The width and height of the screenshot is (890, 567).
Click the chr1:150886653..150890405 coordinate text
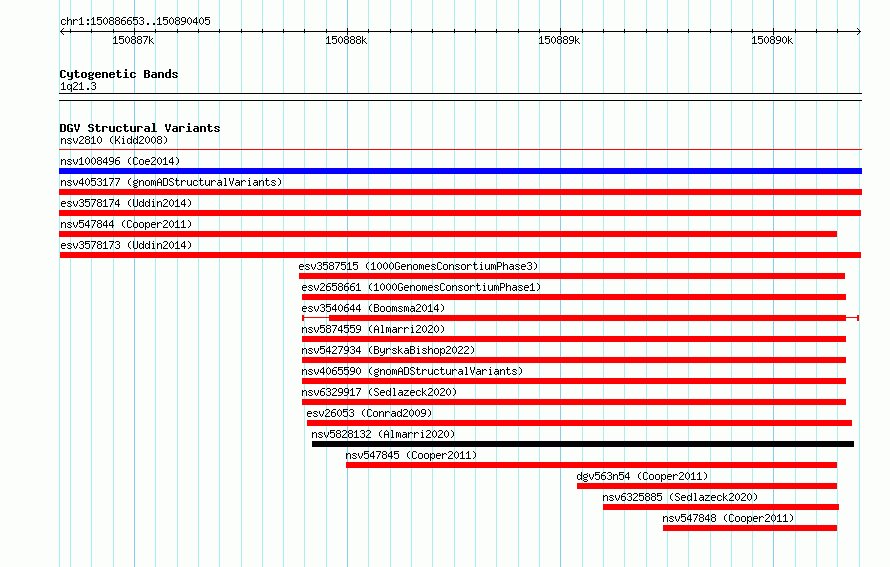(x=135, y=21)
